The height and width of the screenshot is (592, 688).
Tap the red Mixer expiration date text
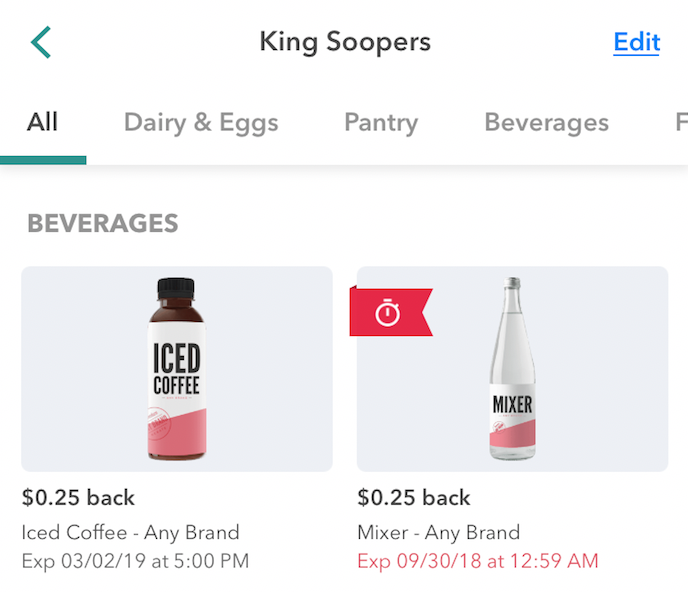[478, 561]
